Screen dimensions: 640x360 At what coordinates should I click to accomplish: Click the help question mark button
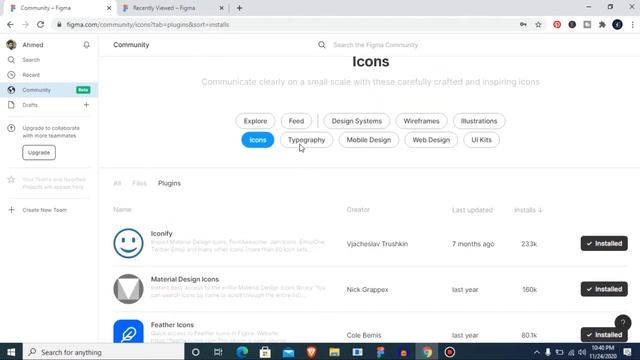tap(623, 322)
